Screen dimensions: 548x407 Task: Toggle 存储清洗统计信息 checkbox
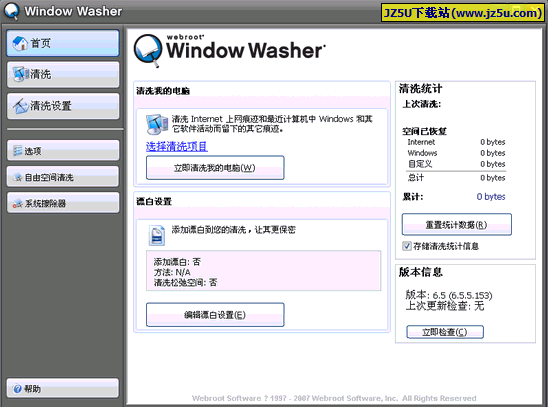click(406, 246)
